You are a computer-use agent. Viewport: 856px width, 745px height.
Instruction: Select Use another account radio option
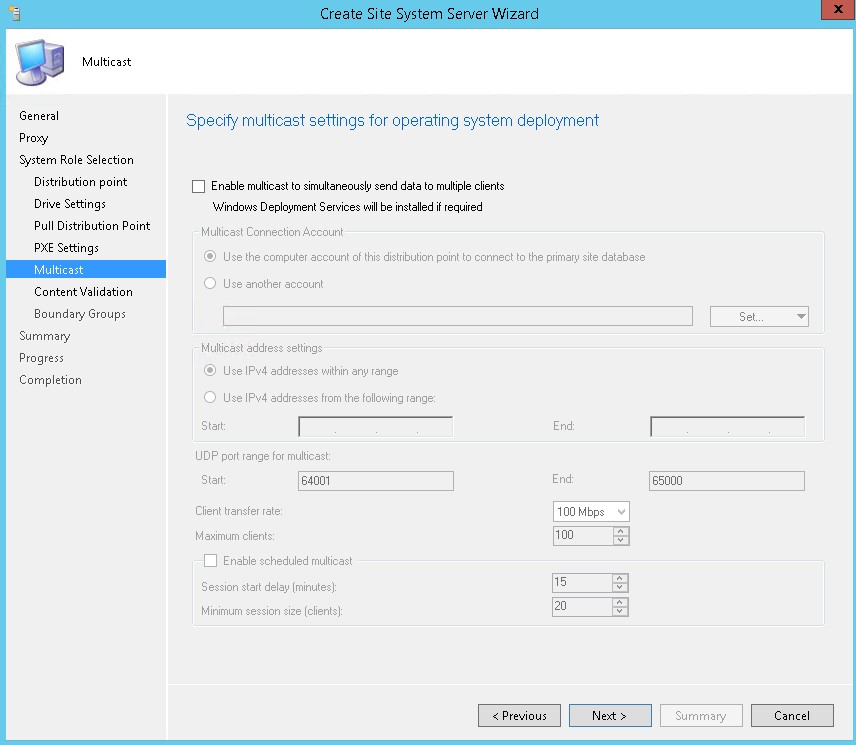click(x=210, y=283)
